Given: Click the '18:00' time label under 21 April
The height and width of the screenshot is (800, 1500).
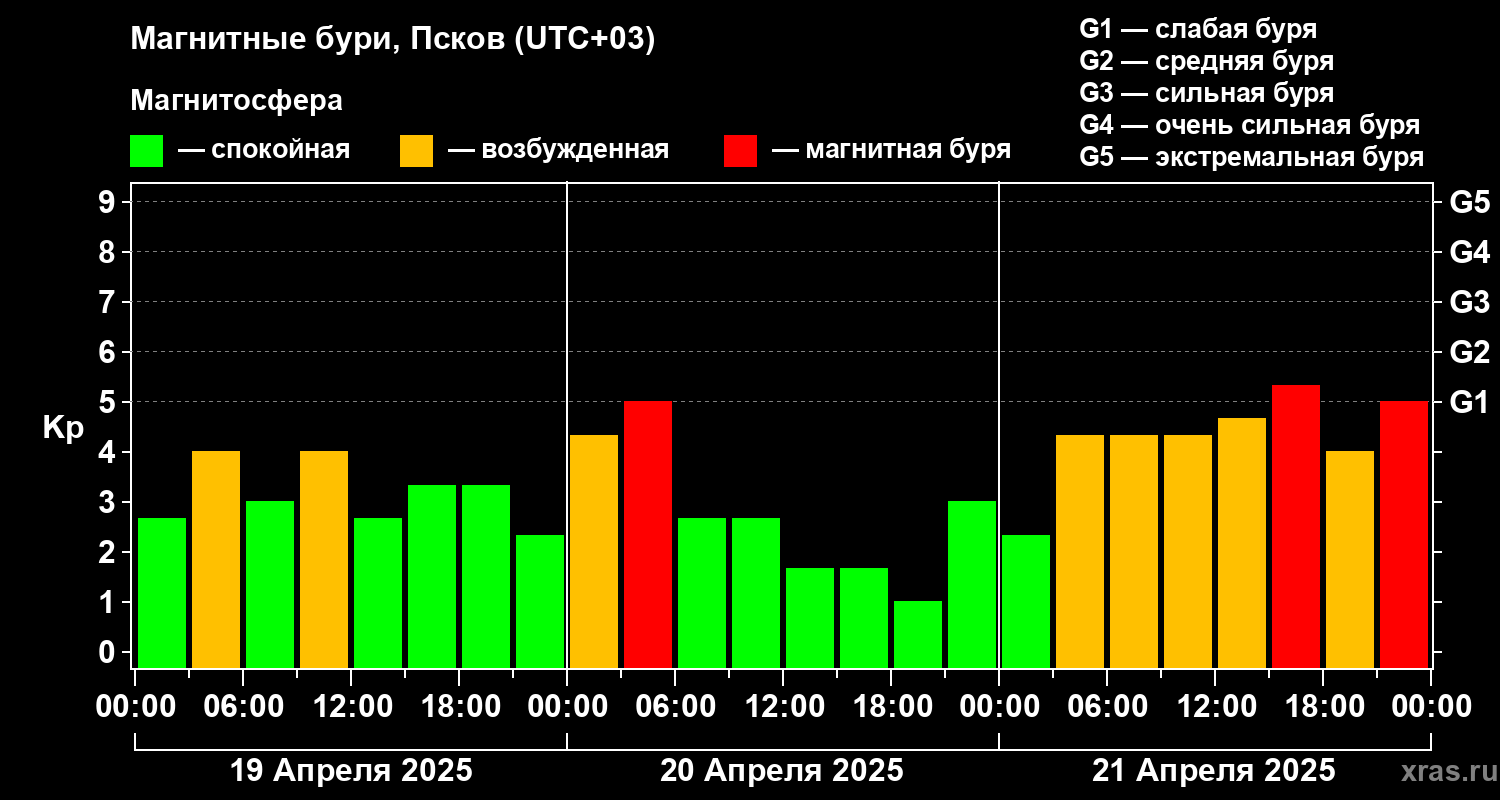Looking at the screenshot, I should point(1323,707).
